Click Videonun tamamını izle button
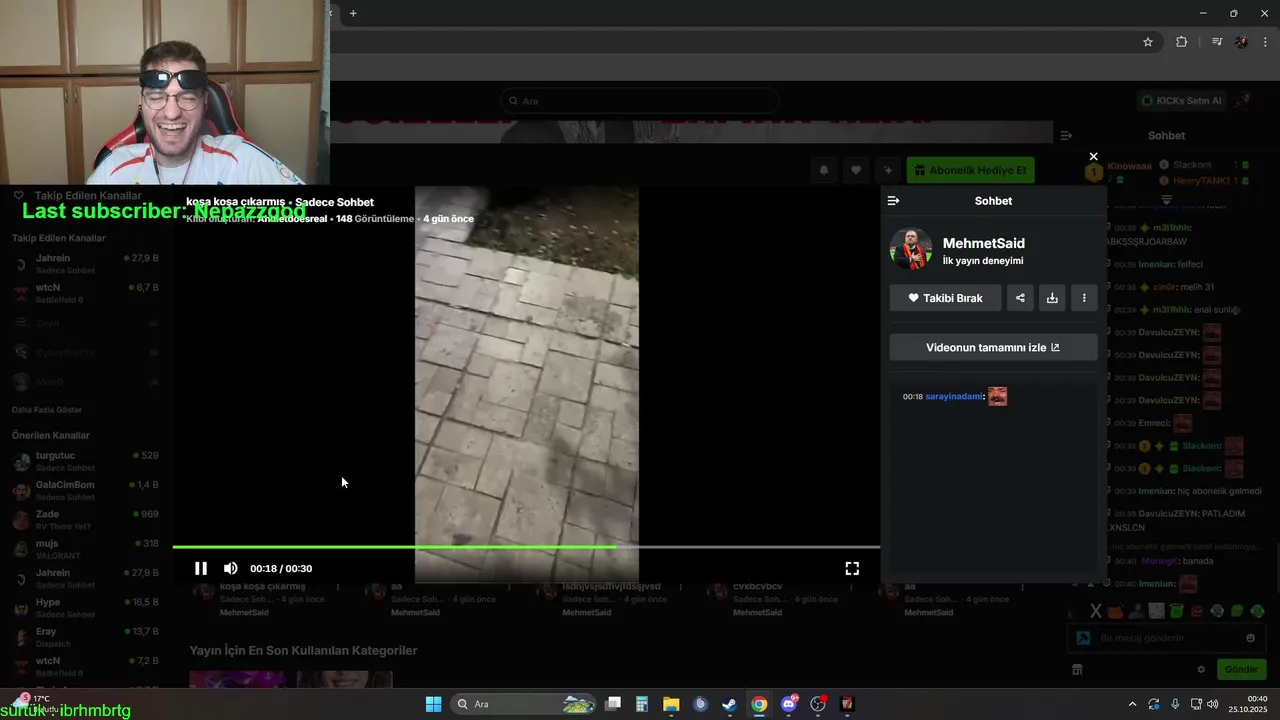Image resolution: width=1280 pixels, height=720 pixels. (993, 348)
